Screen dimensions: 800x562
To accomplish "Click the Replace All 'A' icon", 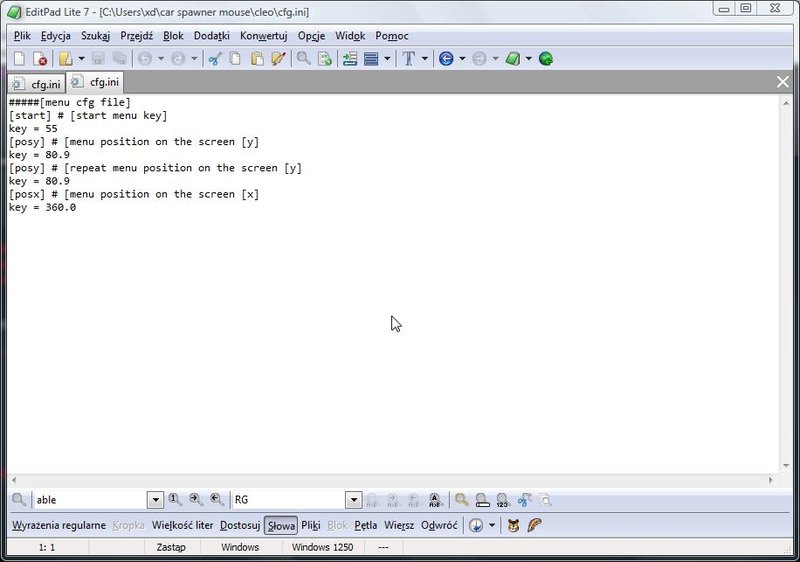I will (x=434, y=500).
